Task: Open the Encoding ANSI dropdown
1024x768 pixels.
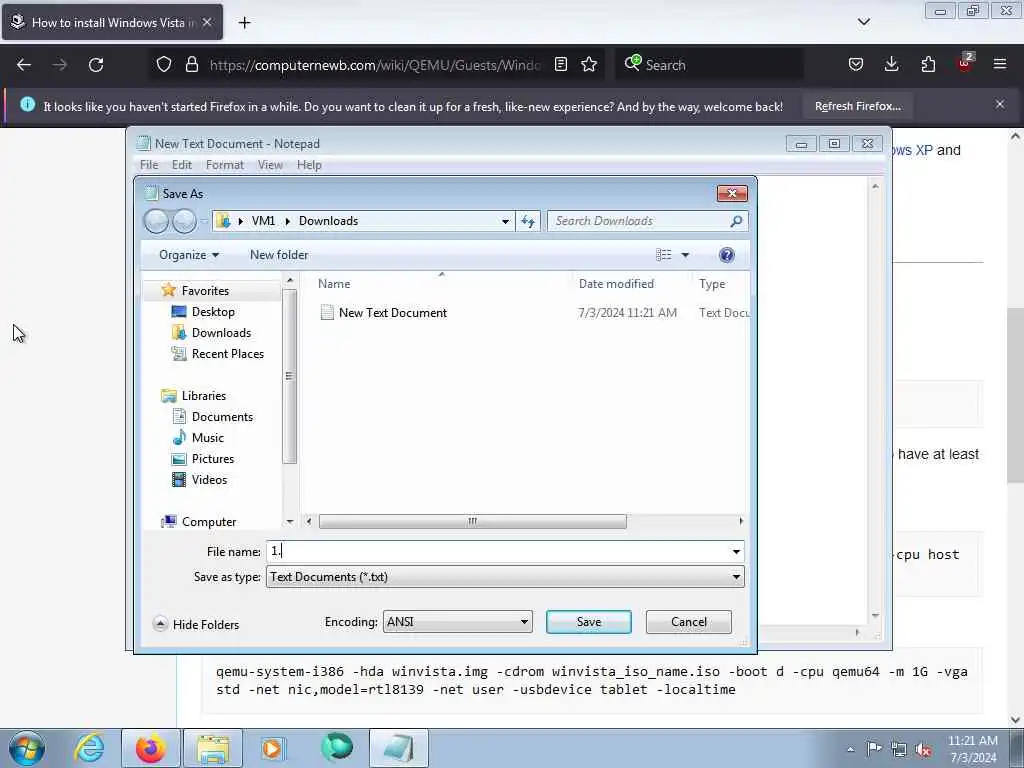Action: click(457, 622)
